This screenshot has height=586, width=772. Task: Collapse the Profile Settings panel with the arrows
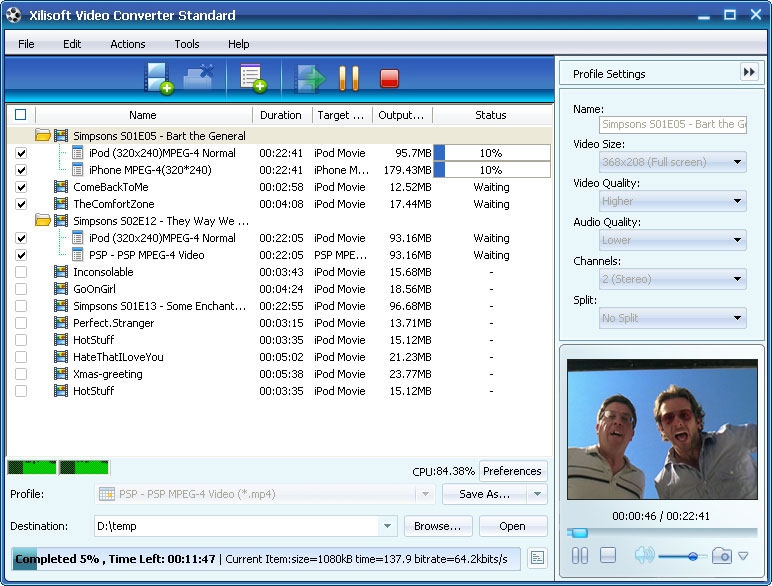tap(749, 72)
